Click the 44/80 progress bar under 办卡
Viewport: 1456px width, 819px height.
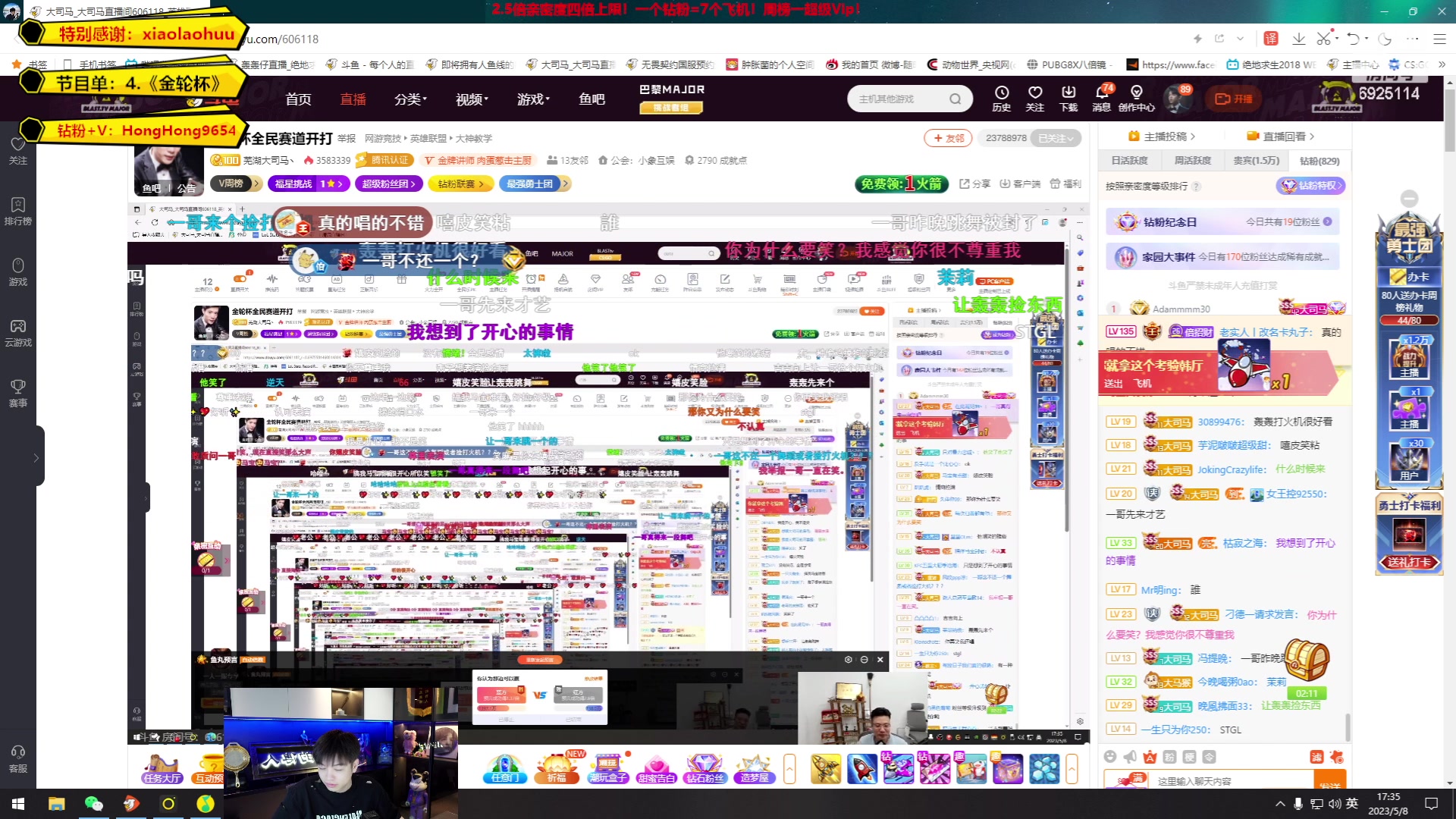[x=1409, y=321]
